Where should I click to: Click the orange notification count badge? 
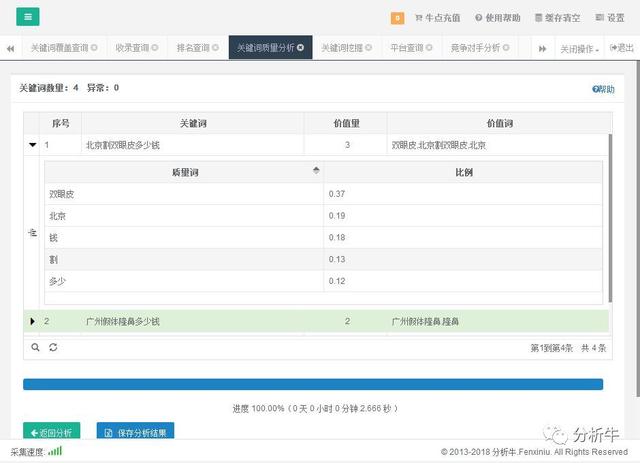pos(397,18)
